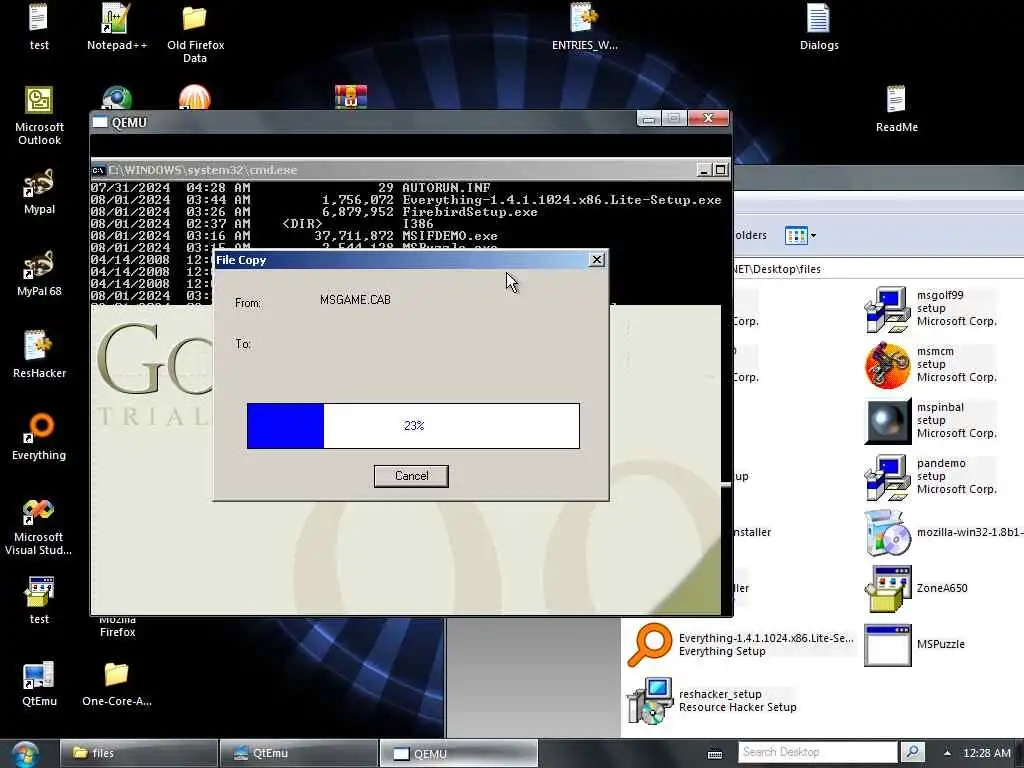The width and height of the screenshot is (1024, 768).
Task: Cancel the File Copy operation
Action: [x=411, y=476]
